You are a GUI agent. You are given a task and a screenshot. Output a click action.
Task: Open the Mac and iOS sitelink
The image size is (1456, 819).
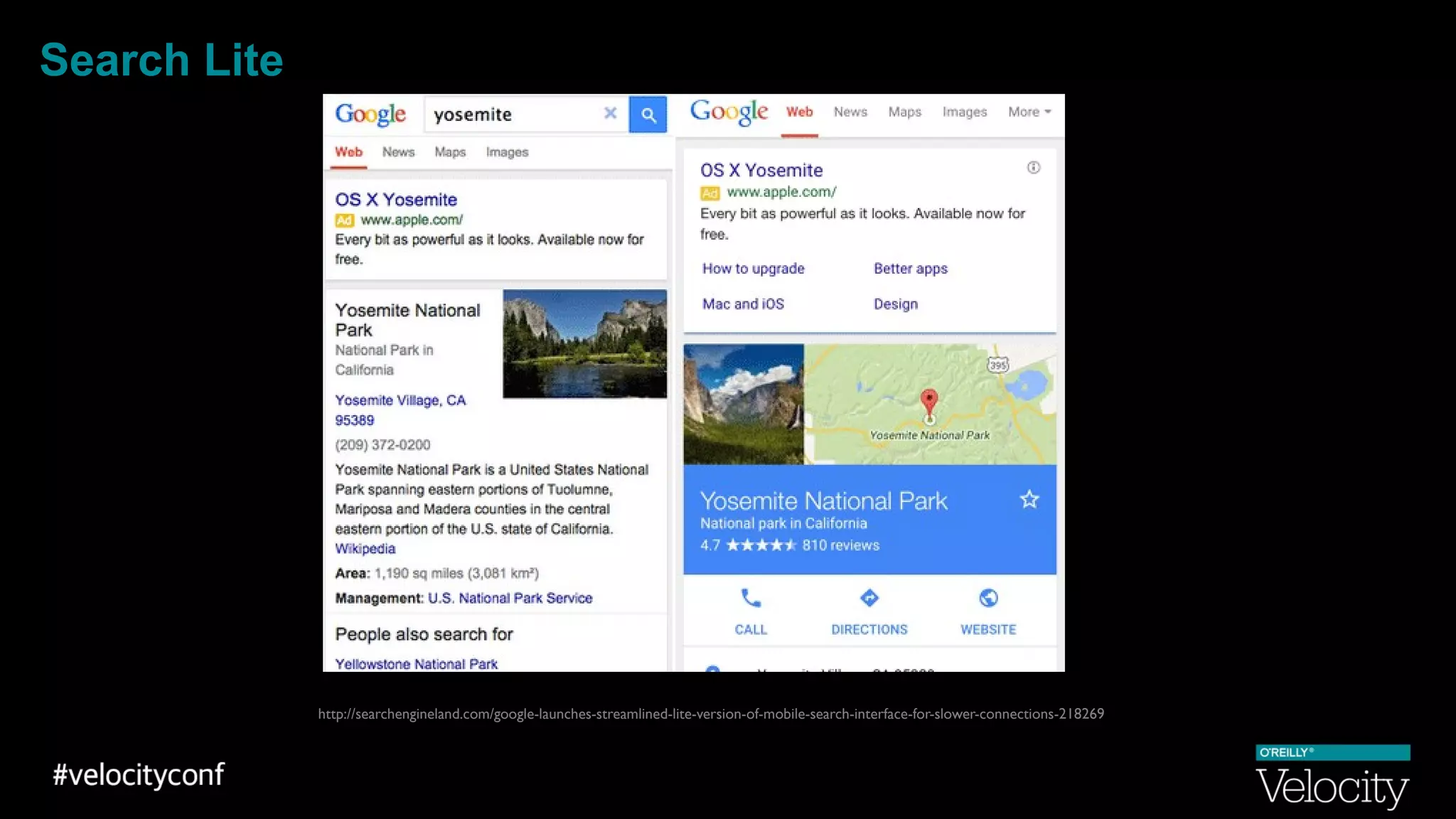point(743,304)
